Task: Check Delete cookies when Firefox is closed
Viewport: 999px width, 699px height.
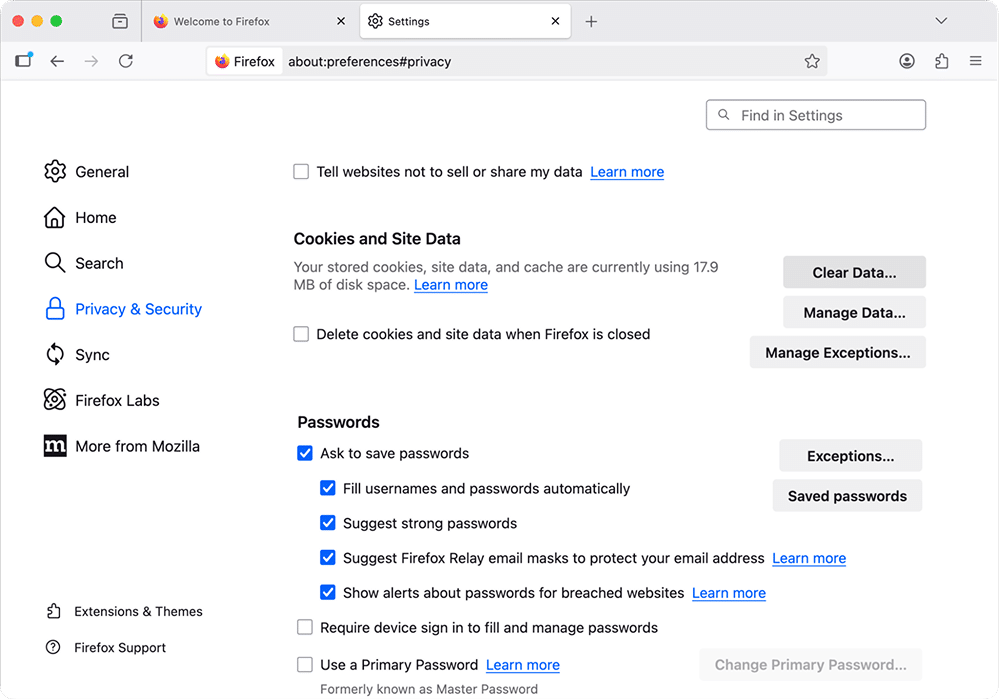Action: pos(301,334)
